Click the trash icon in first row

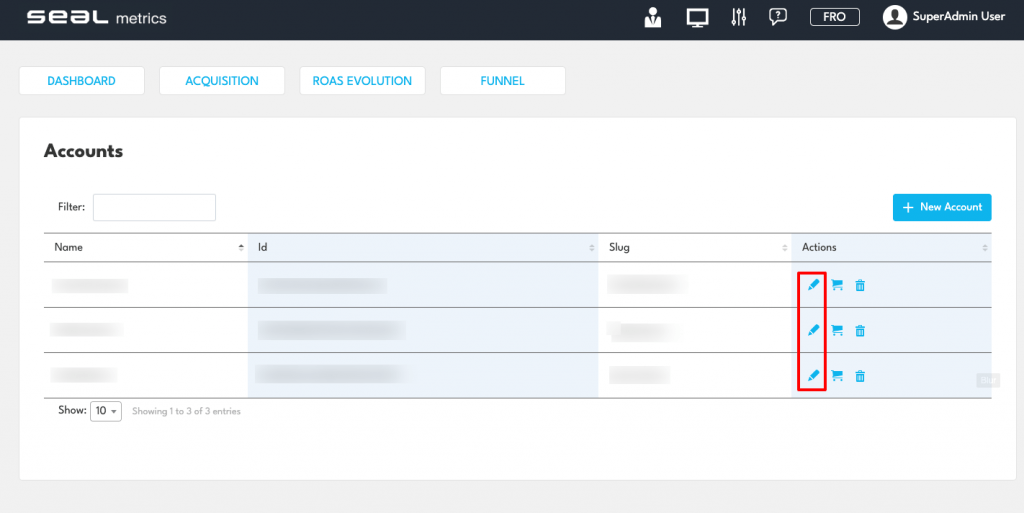pos(860,285)
